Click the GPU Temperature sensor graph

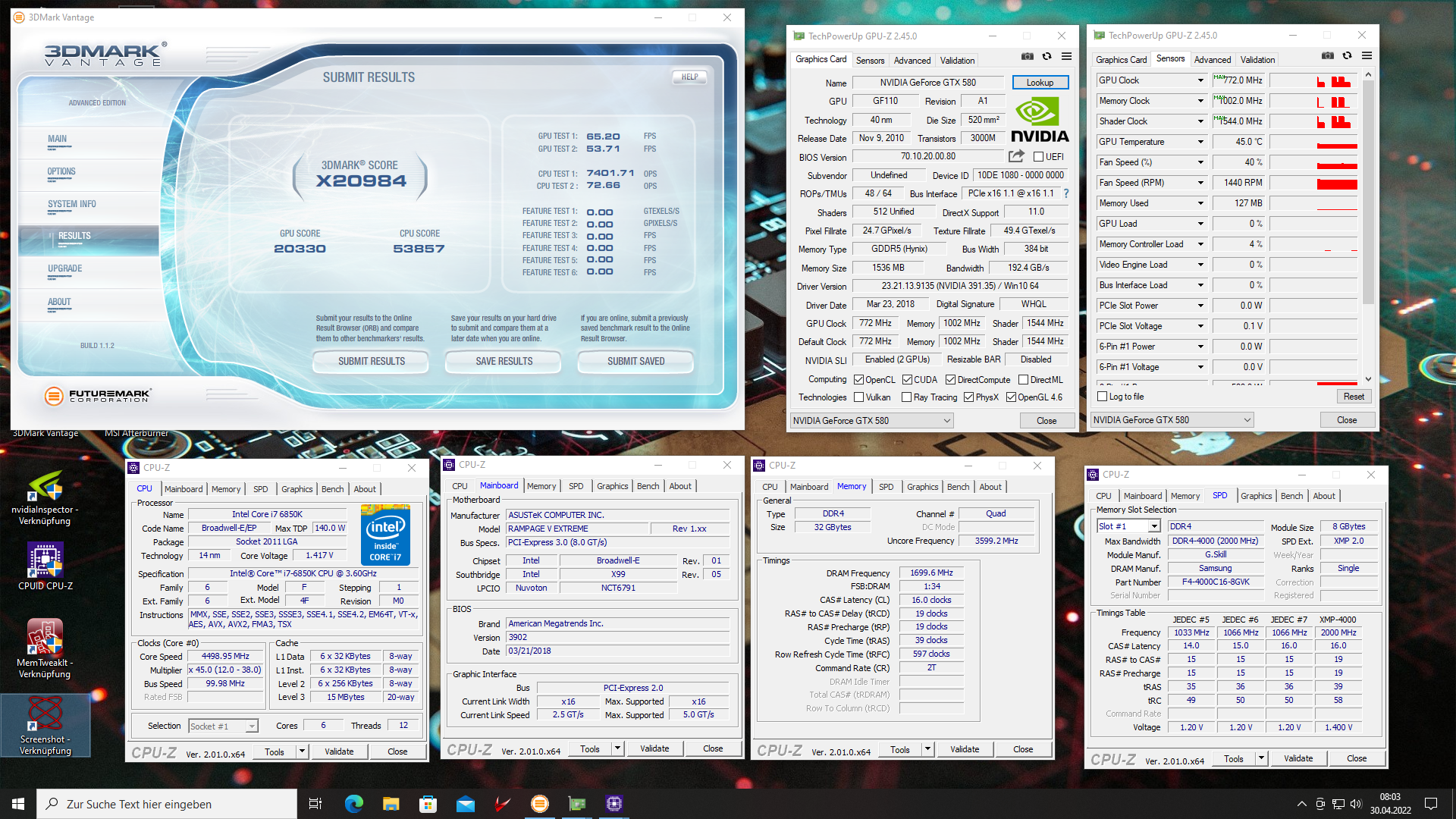pos(1314,142)
